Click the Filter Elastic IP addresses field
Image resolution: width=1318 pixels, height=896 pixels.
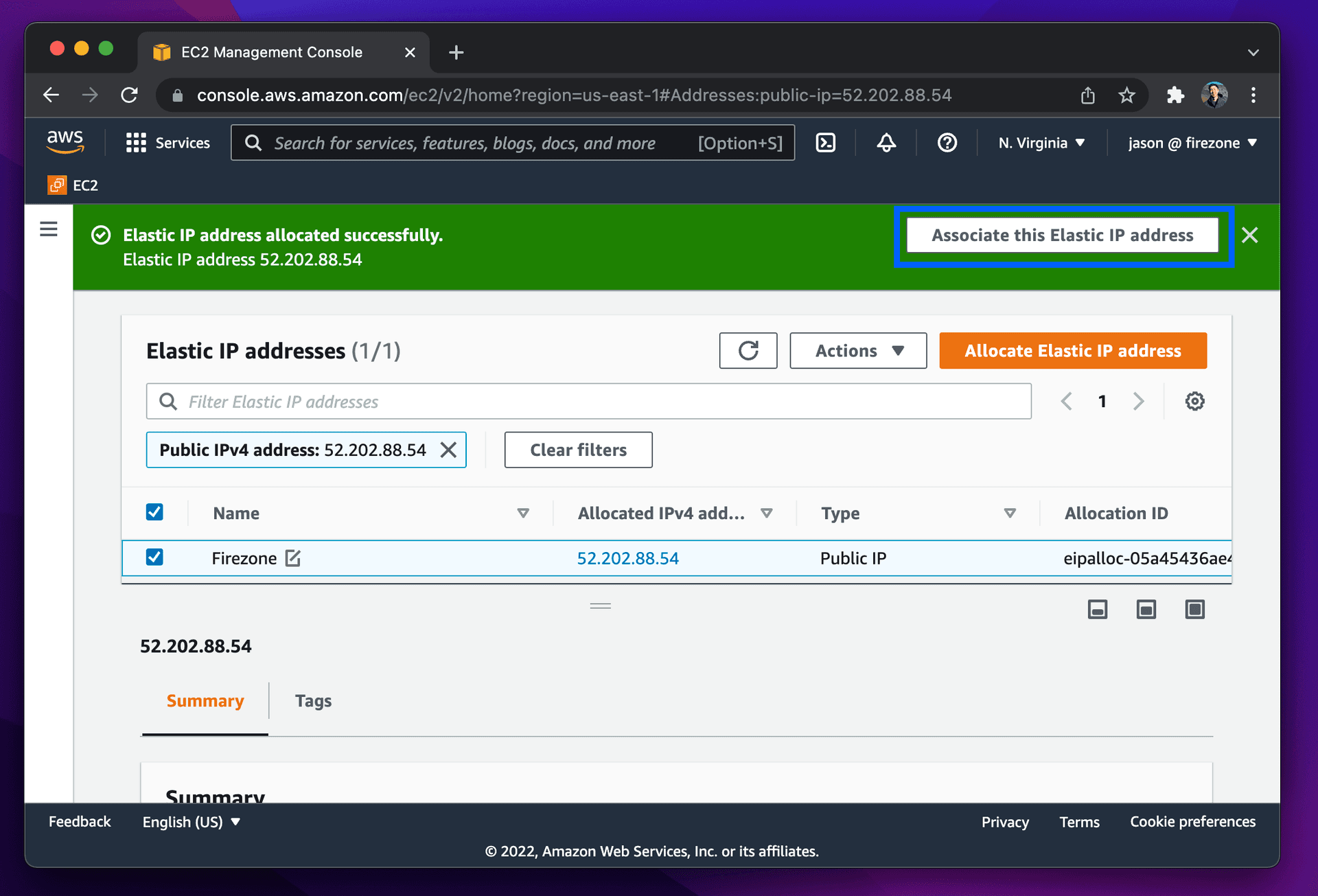click(x=481, y=401)
